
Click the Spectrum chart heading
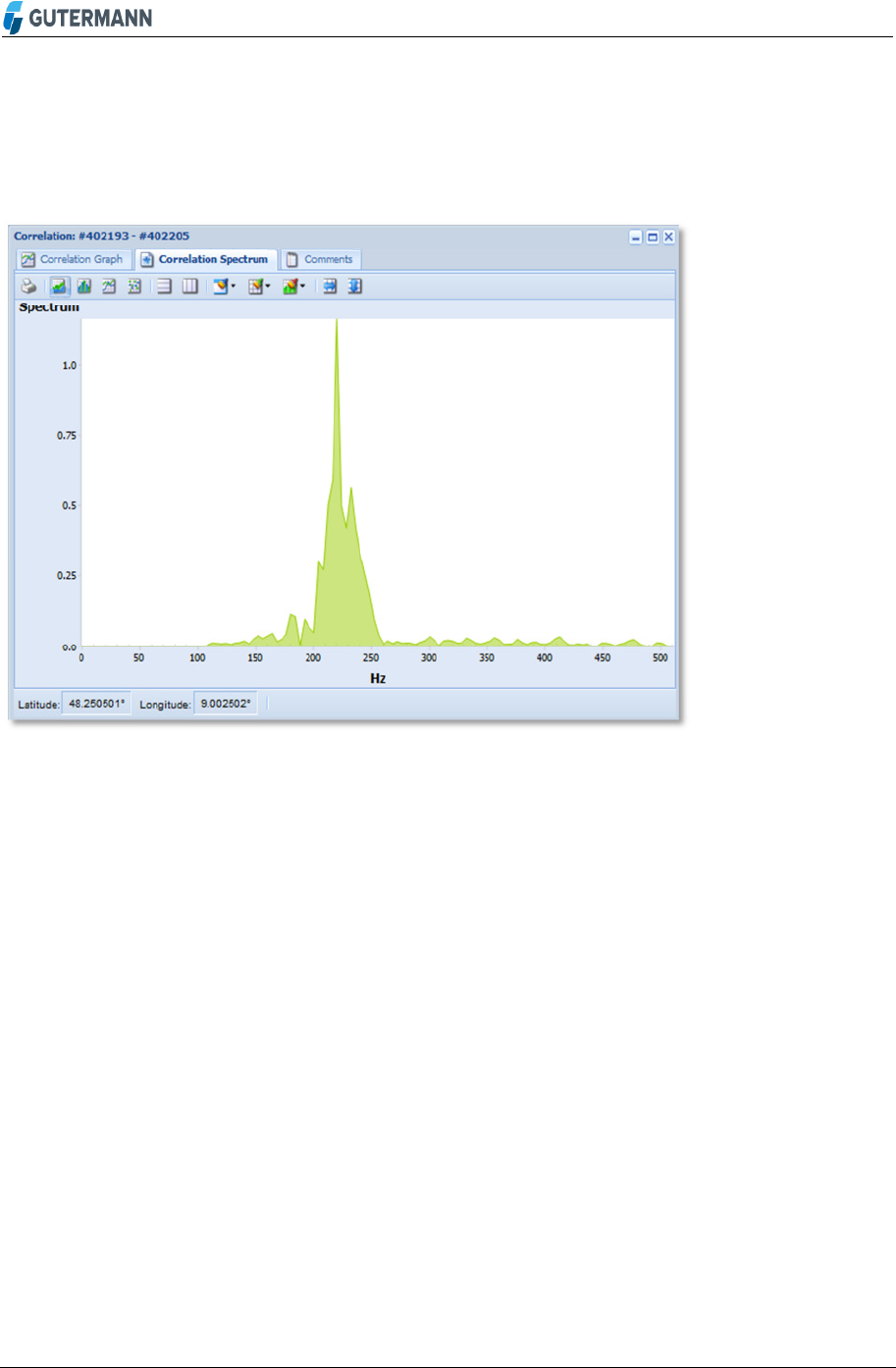(x=49, y=307)
